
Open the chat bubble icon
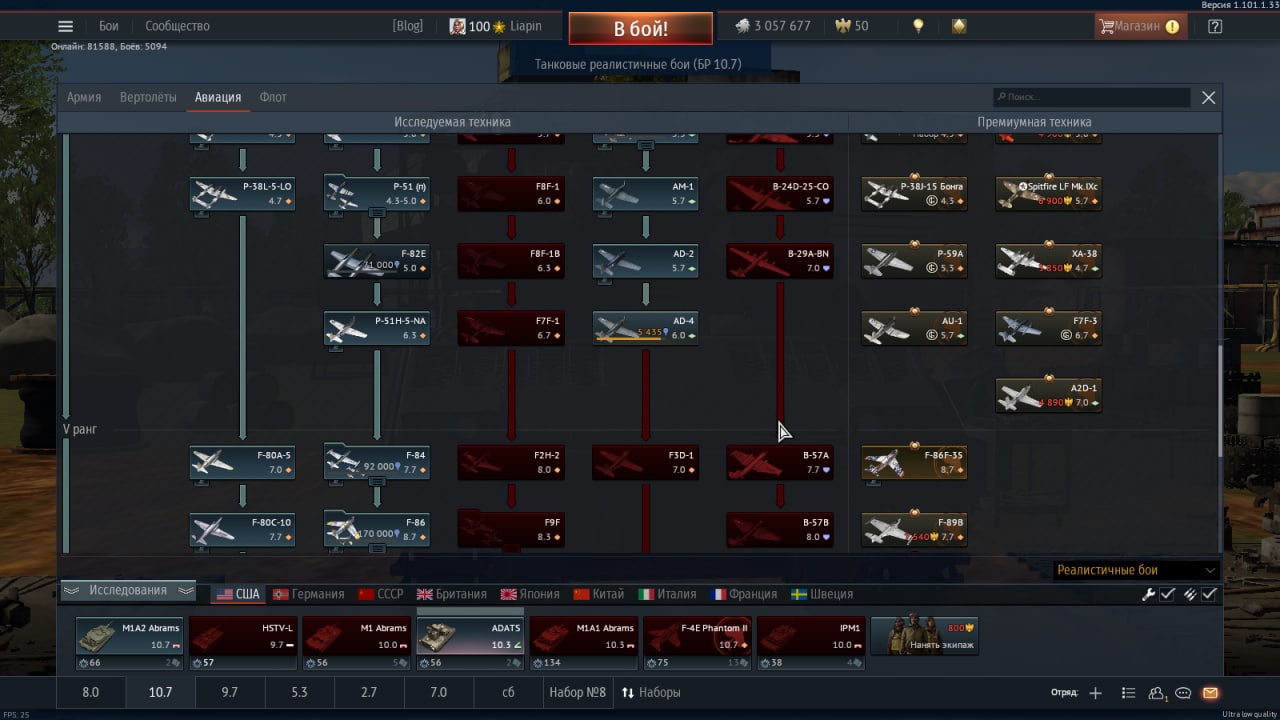pyautogui.click(x=1183, y=693)
